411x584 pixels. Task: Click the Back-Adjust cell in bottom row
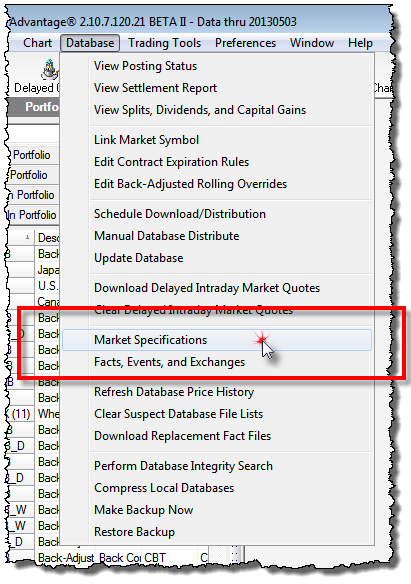point(66,558)
